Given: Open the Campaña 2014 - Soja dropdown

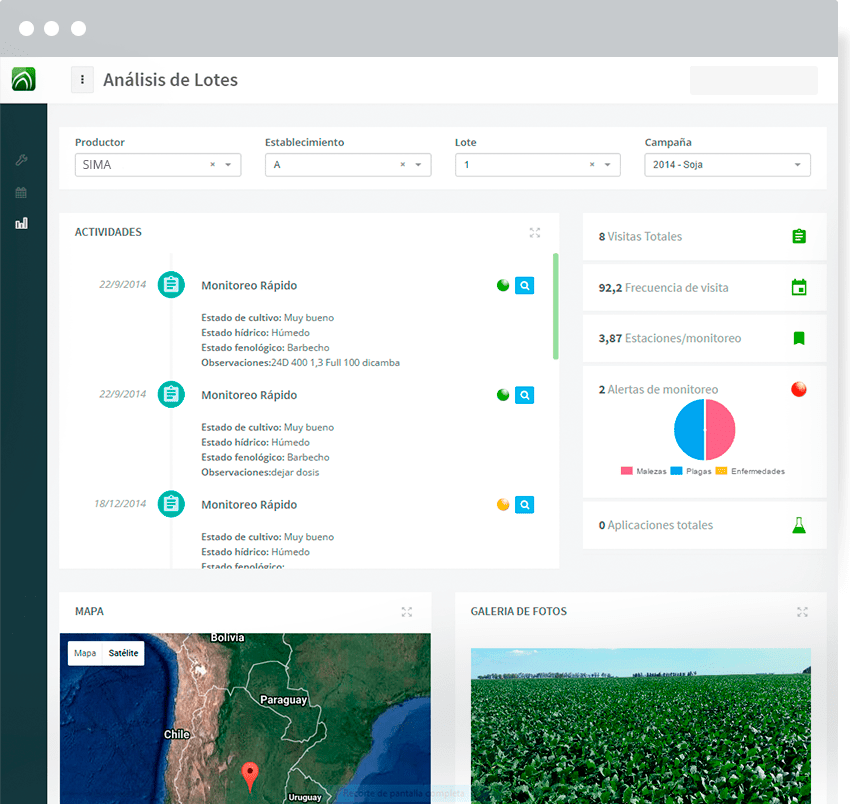Looking at the screenshot, I should [x=727, y=165].
